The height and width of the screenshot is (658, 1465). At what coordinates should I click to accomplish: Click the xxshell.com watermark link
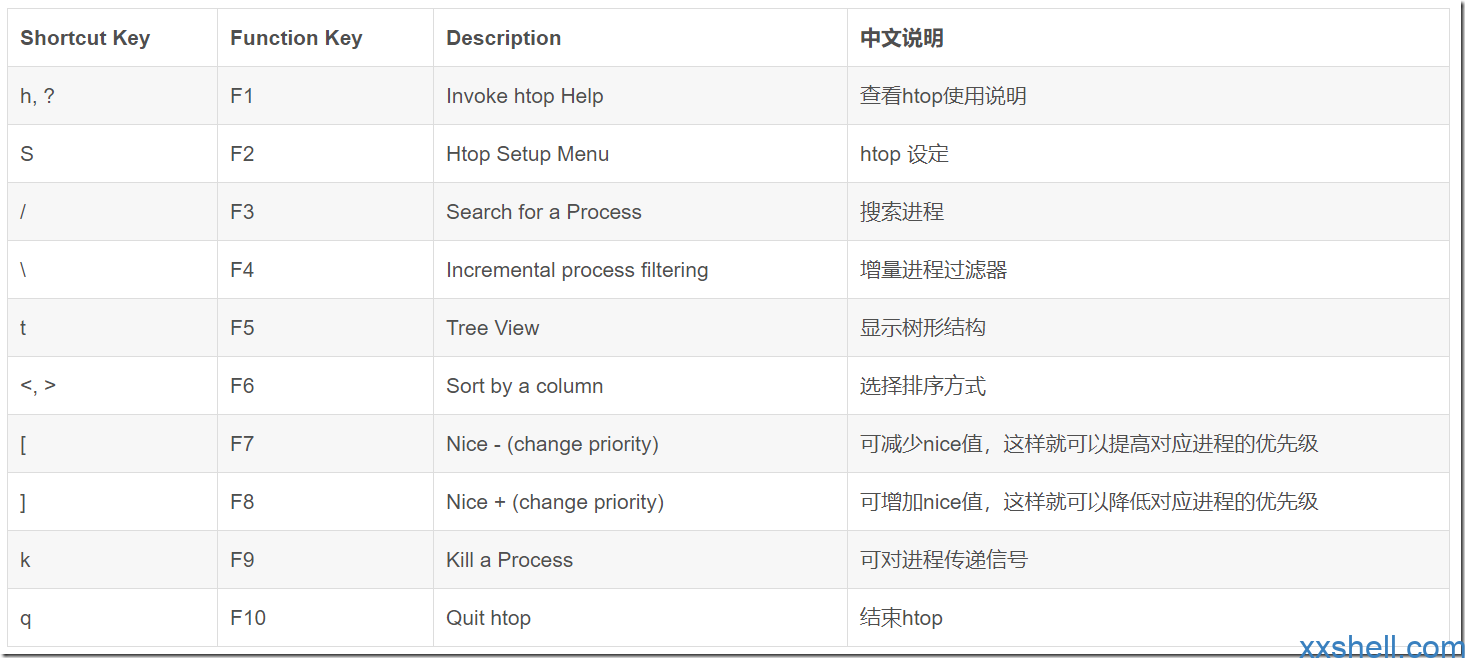pos(1381,647)
